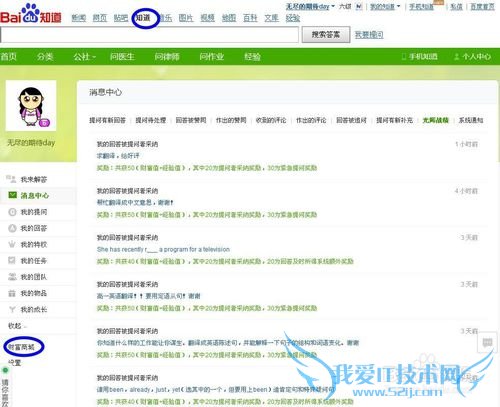The image size is (500, 407).
Task: Click the 我来解答 sidebar icon
Action: tap(11, 179)
